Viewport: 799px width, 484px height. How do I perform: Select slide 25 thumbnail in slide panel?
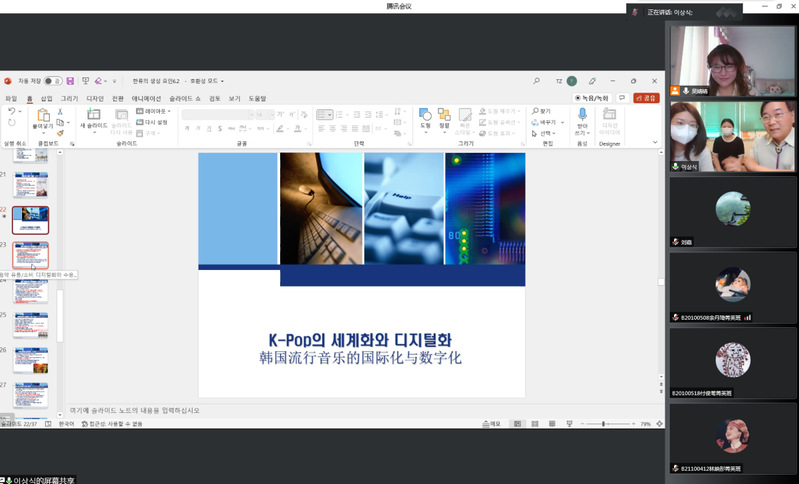coord(30,324)
